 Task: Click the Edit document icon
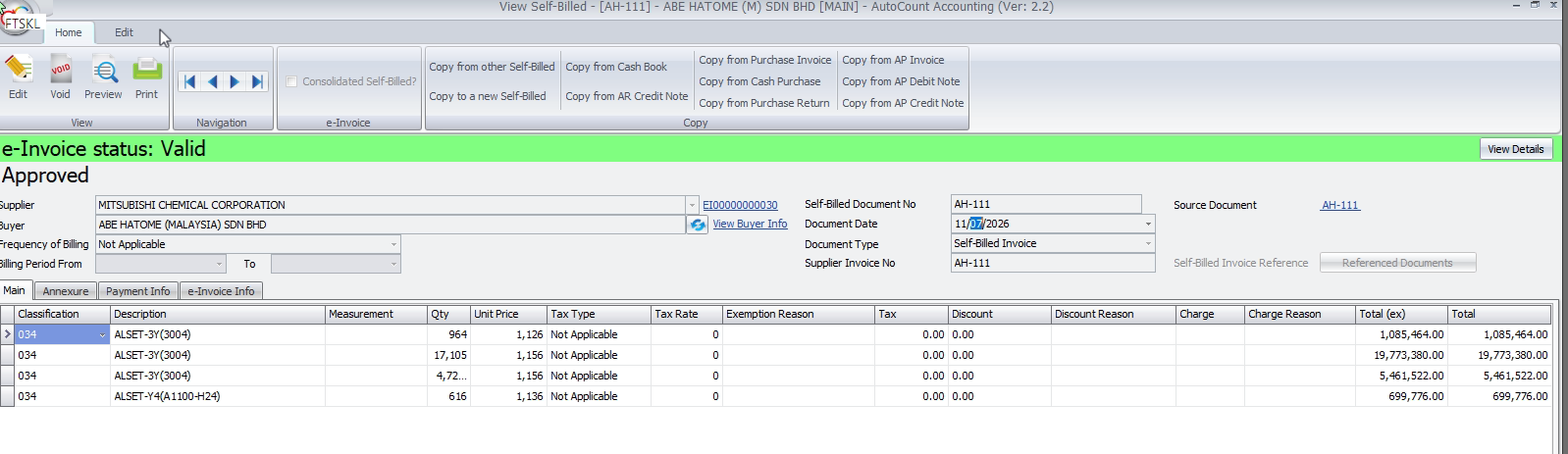pos(18,77)
